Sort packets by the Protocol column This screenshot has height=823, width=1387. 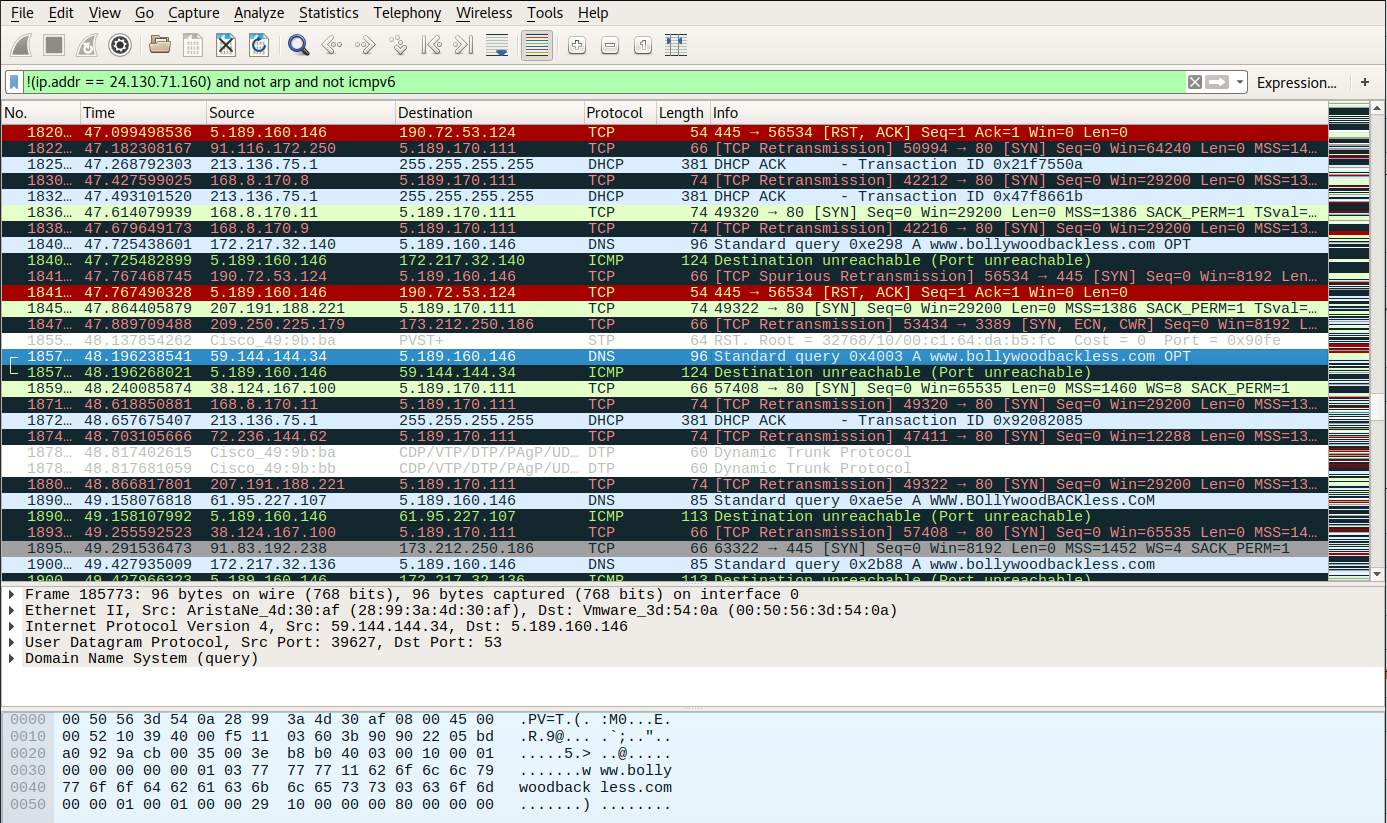616,112
